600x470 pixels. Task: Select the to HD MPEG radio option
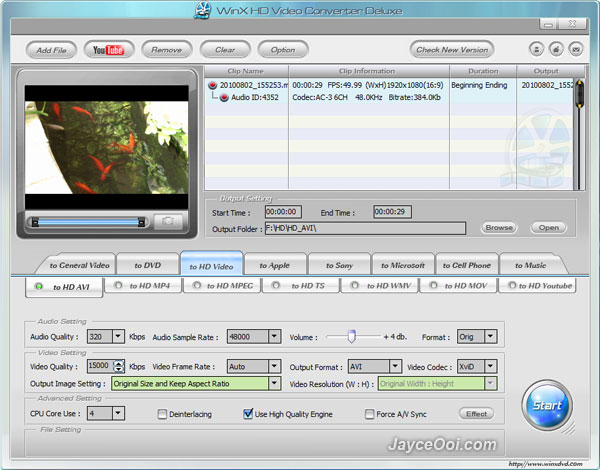point(197,285)
